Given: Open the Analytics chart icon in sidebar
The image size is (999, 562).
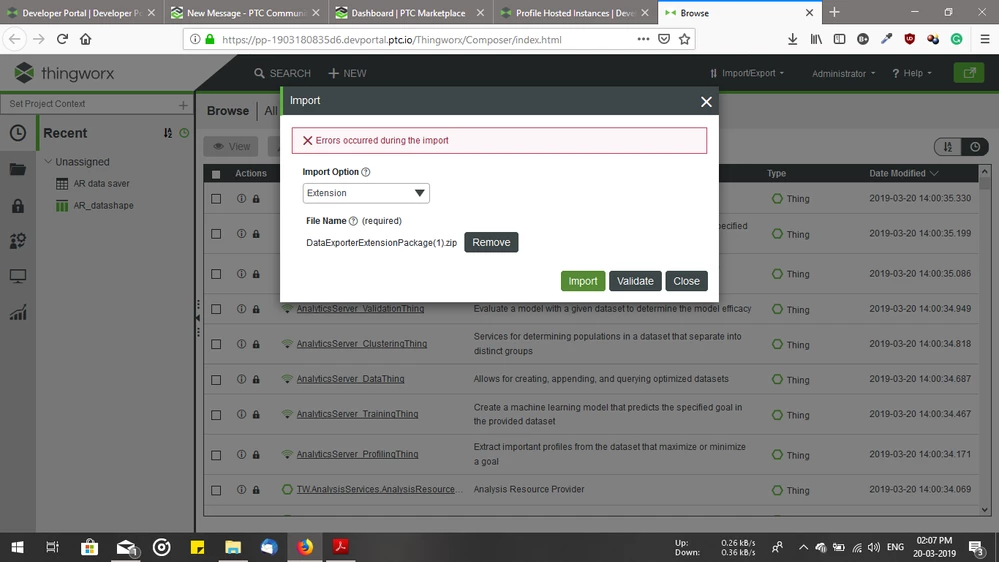Looking at the screenshot, I should (x=18, y=312).
